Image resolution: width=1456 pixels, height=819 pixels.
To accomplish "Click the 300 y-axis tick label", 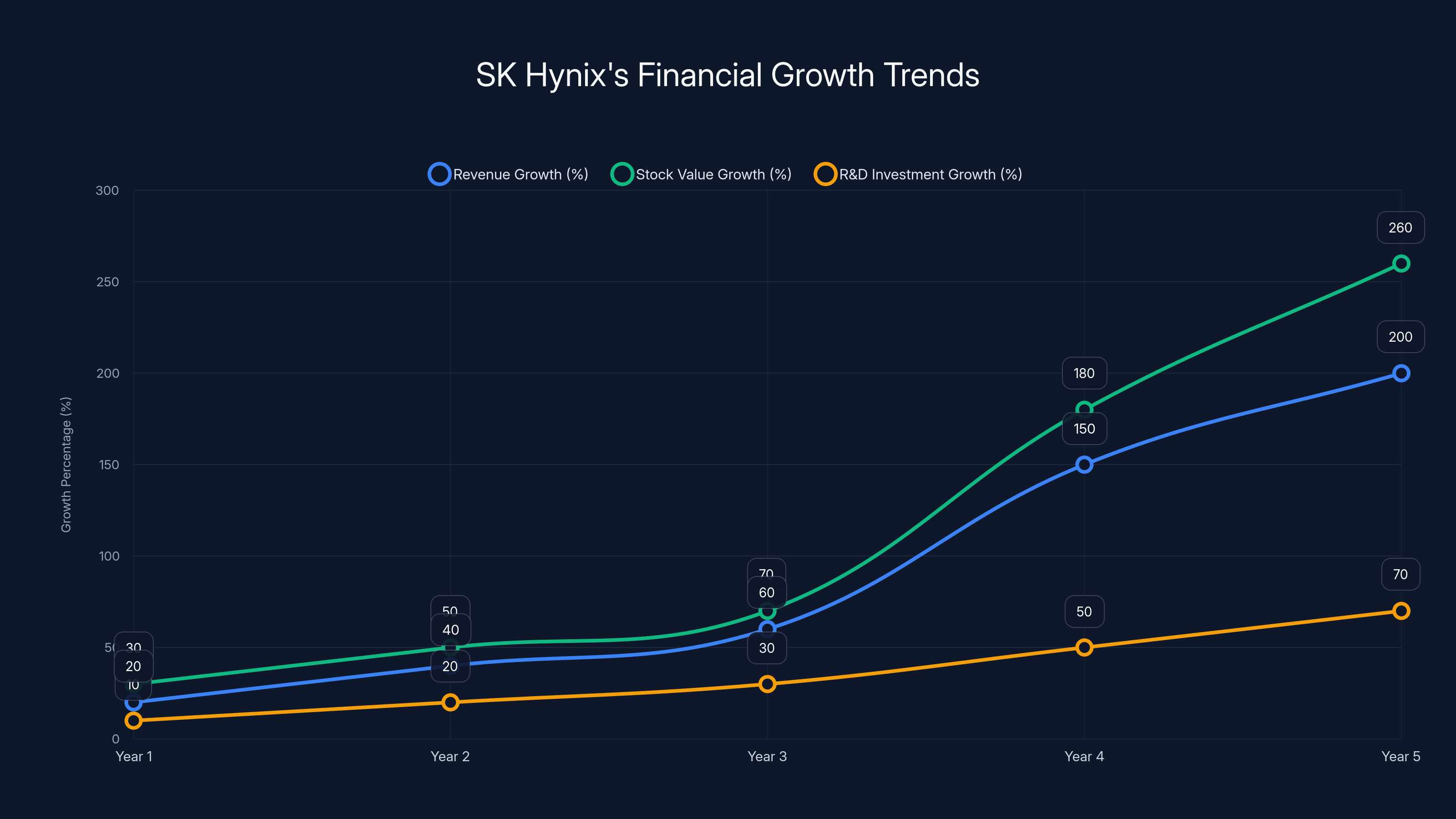I will (x=107, y=191).
